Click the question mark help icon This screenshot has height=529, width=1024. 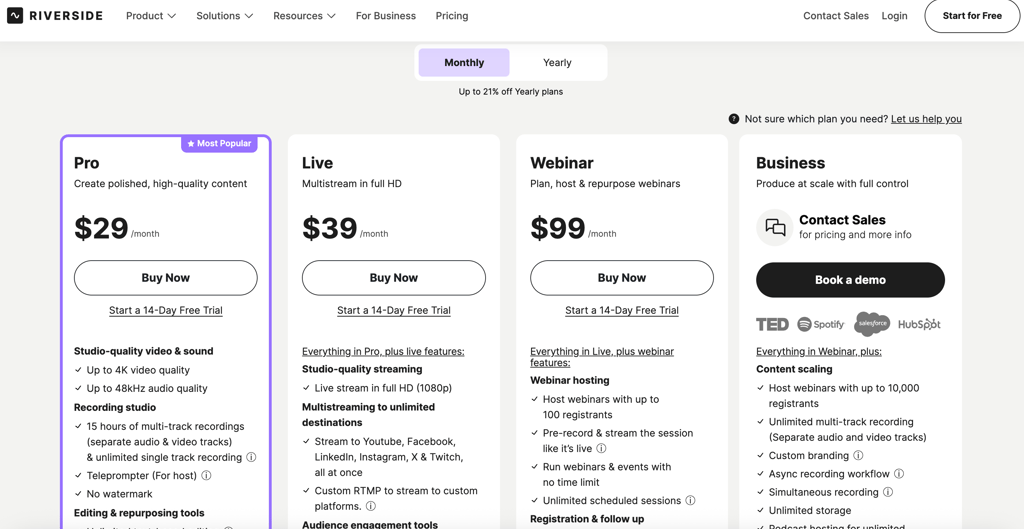click(734, 119)
